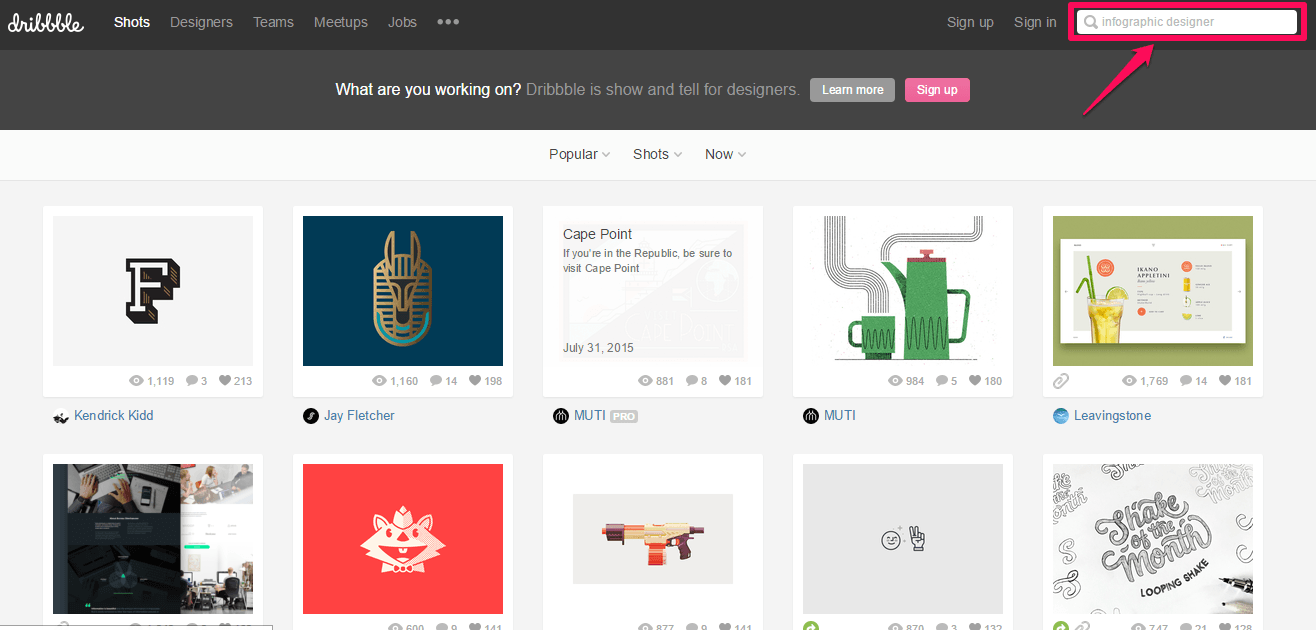Open the Anubis logo shot thumbnail

[x=403, y=291]
